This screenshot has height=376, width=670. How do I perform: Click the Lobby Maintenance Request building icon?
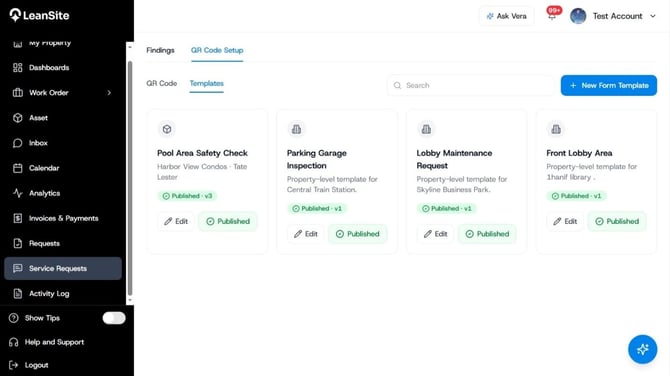[x=426, y=129]
